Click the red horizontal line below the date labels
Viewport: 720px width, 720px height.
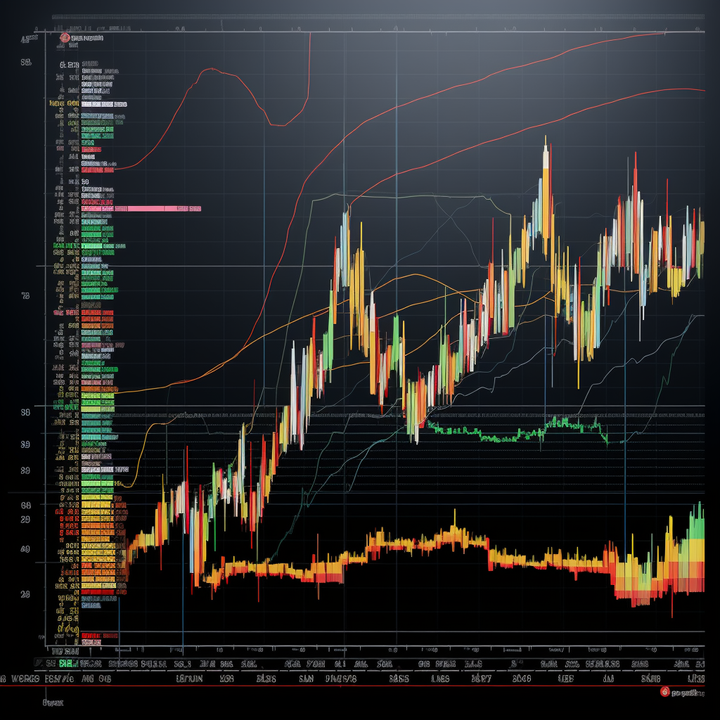(x=353, y=686)
